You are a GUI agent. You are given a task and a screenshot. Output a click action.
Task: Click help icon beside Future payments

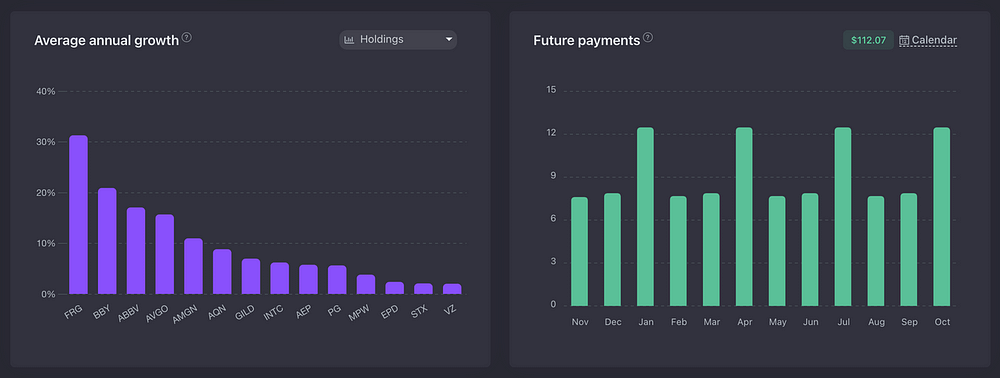[648, 38]
